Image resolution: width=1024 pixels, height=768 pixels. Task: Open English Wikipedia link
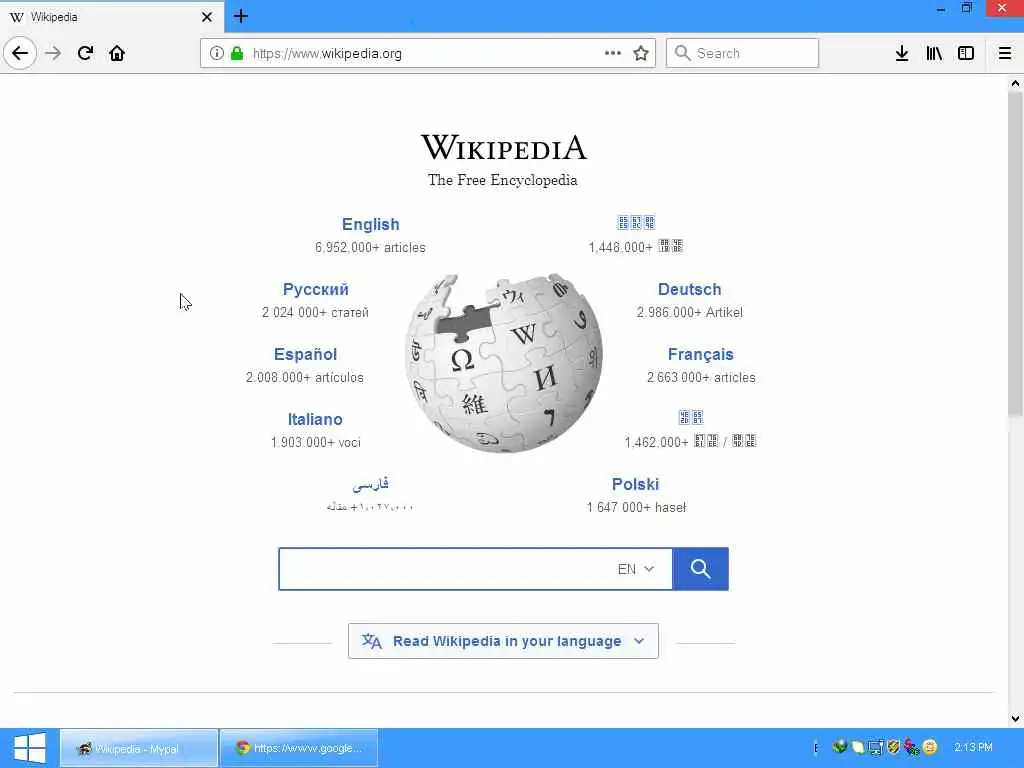370,224
